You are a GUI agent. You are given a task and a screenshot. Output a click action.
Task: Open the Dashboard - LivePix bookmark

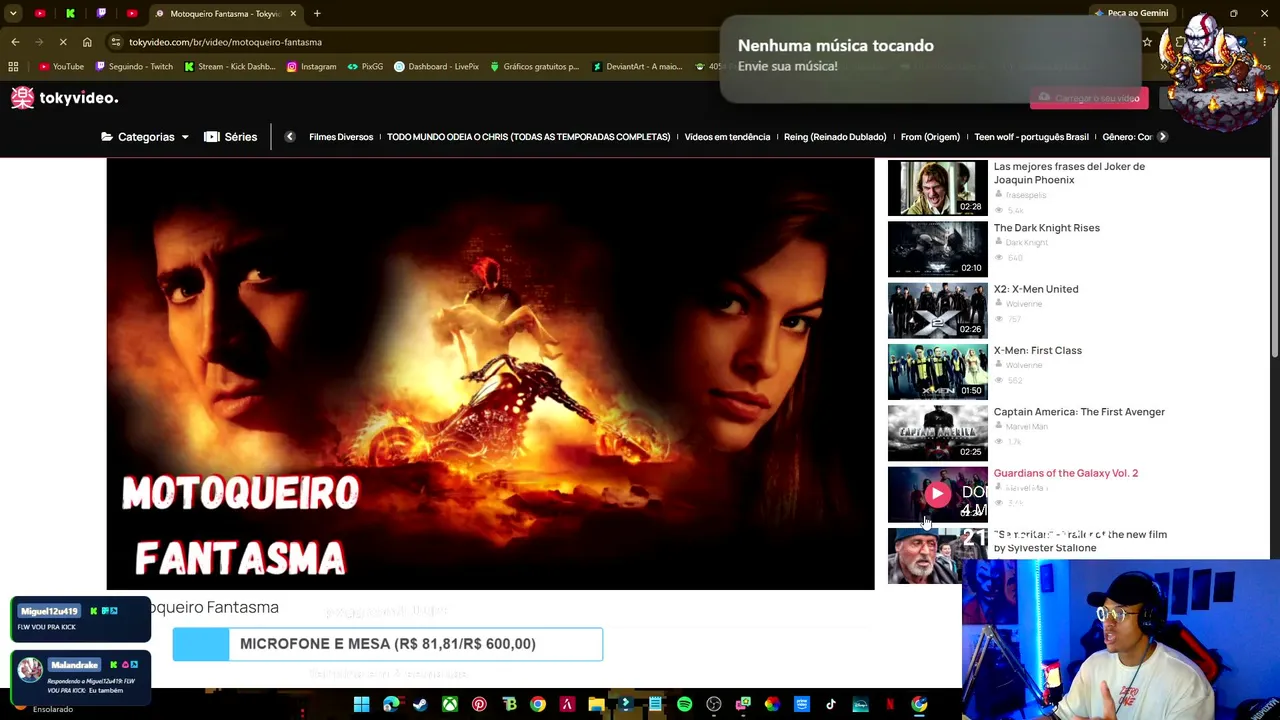pyautogui.click(x=436, y=67)
